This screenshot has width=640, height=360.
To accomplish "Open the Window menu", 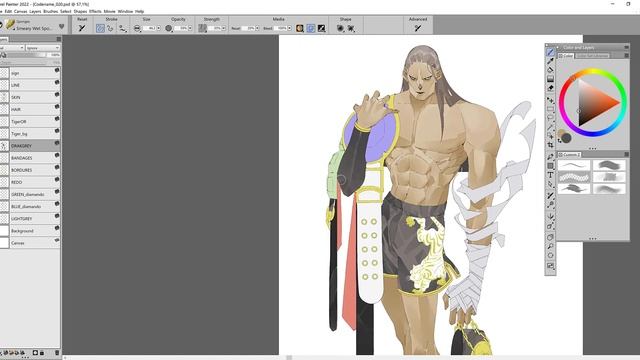I will tap(125, 11).
